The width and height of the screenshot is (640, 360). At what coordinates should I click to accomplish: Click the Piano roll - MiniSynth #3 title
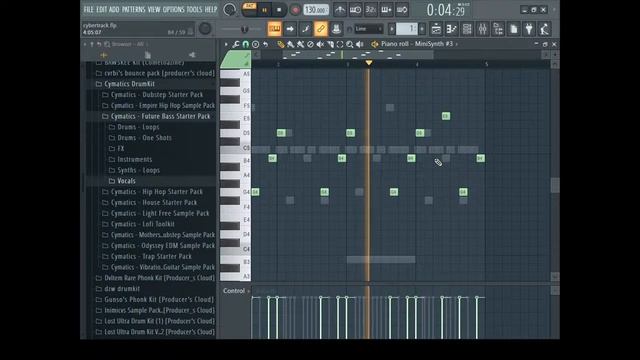417,44
